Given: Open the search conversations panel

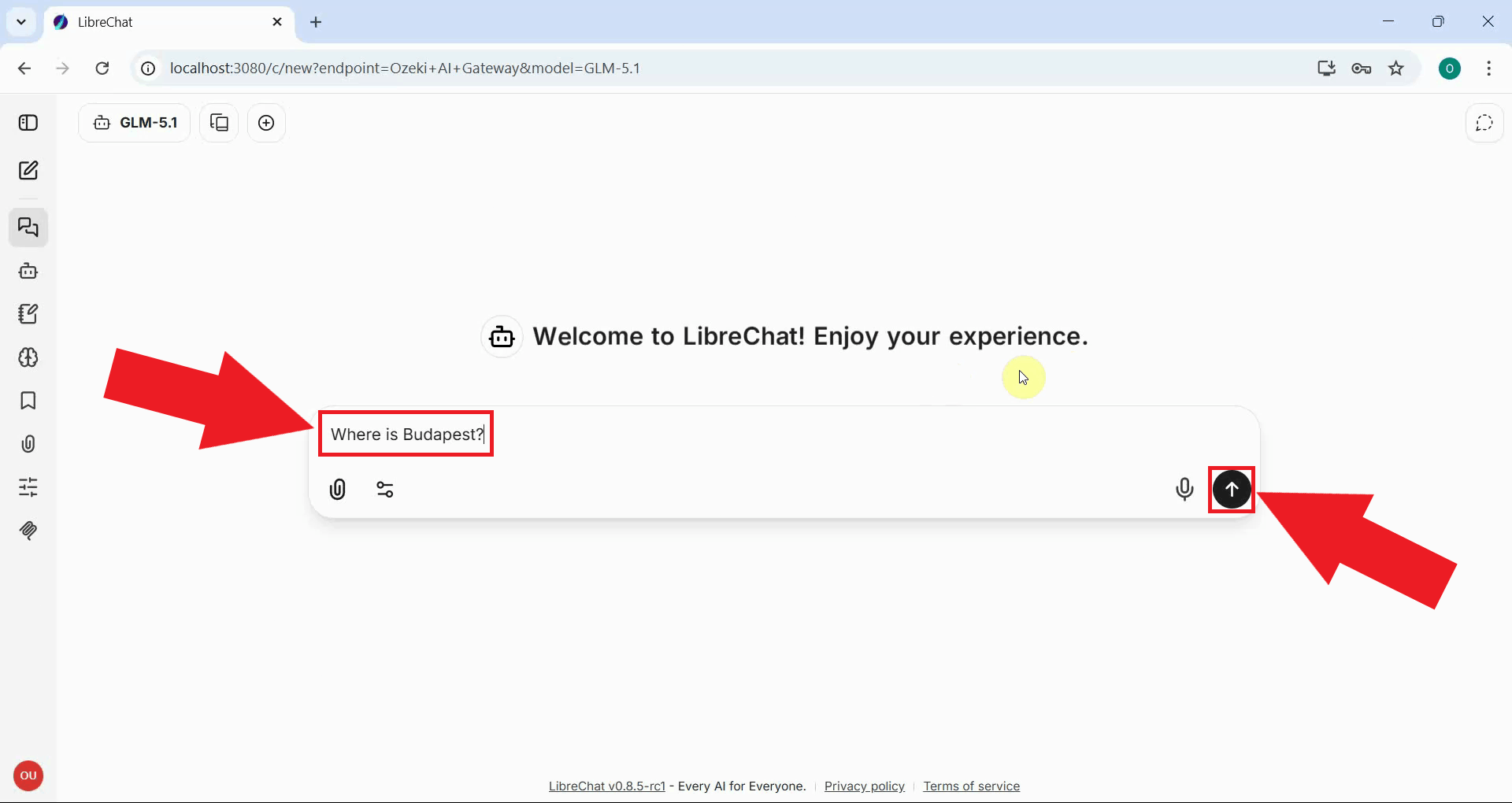Looking at the screenshot, I should point(28,228).
